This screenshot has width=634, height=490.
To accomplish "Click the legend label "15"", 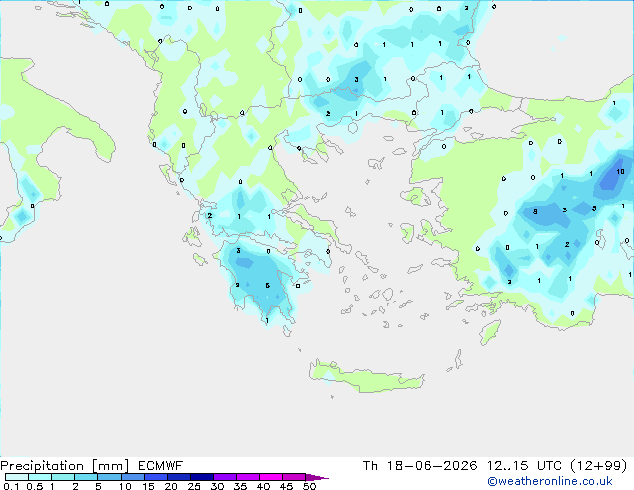I will (148, 486).
